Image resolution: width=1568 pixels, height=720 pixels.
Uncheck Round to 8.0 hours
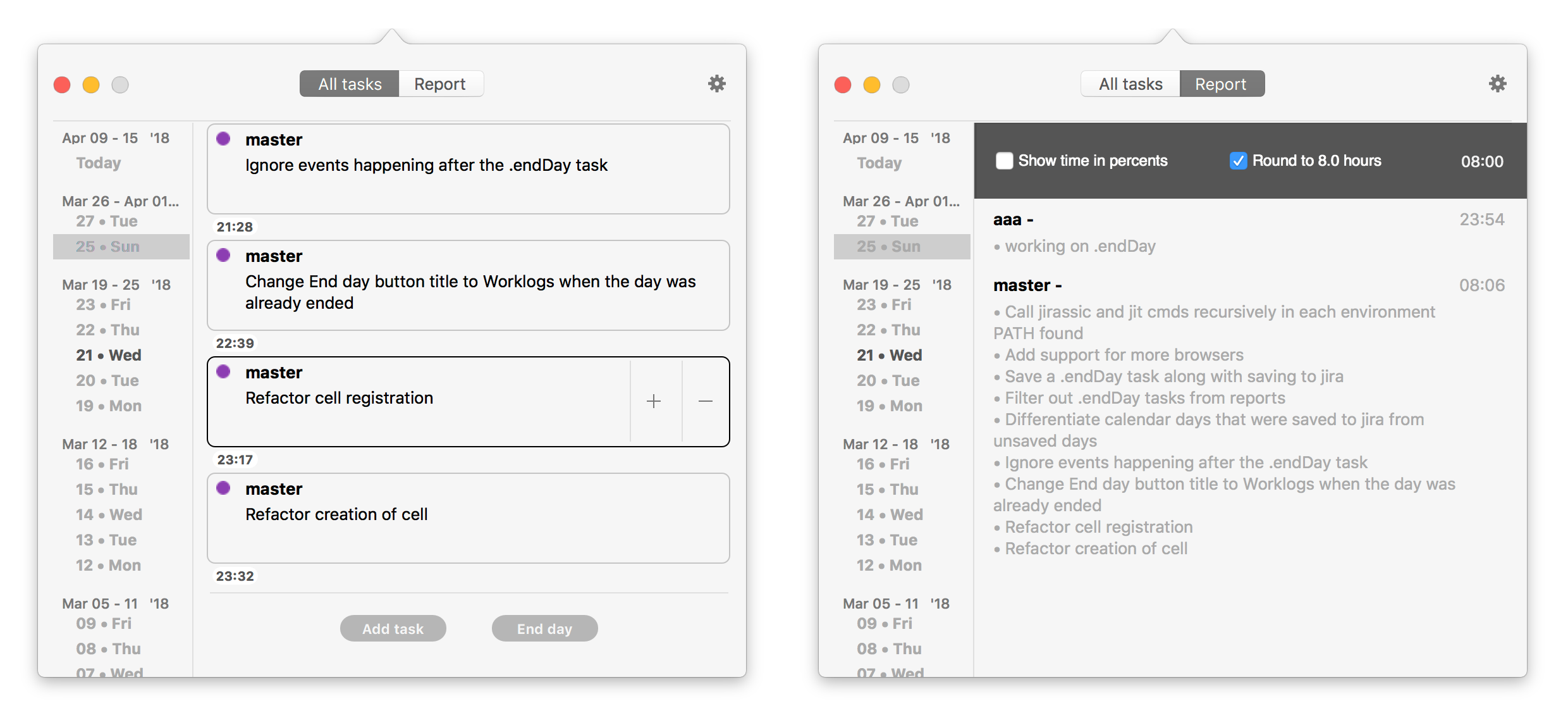pyautogui.click(x=1238, y=161)
